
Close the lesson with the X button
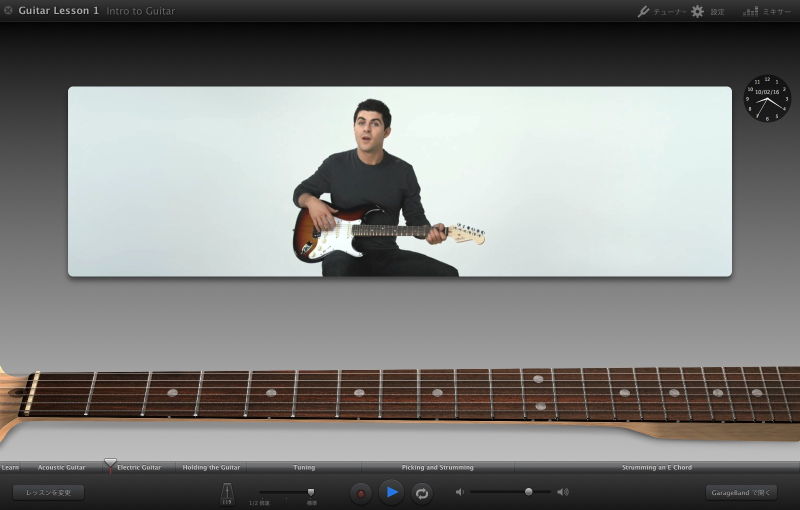(8, 11)
